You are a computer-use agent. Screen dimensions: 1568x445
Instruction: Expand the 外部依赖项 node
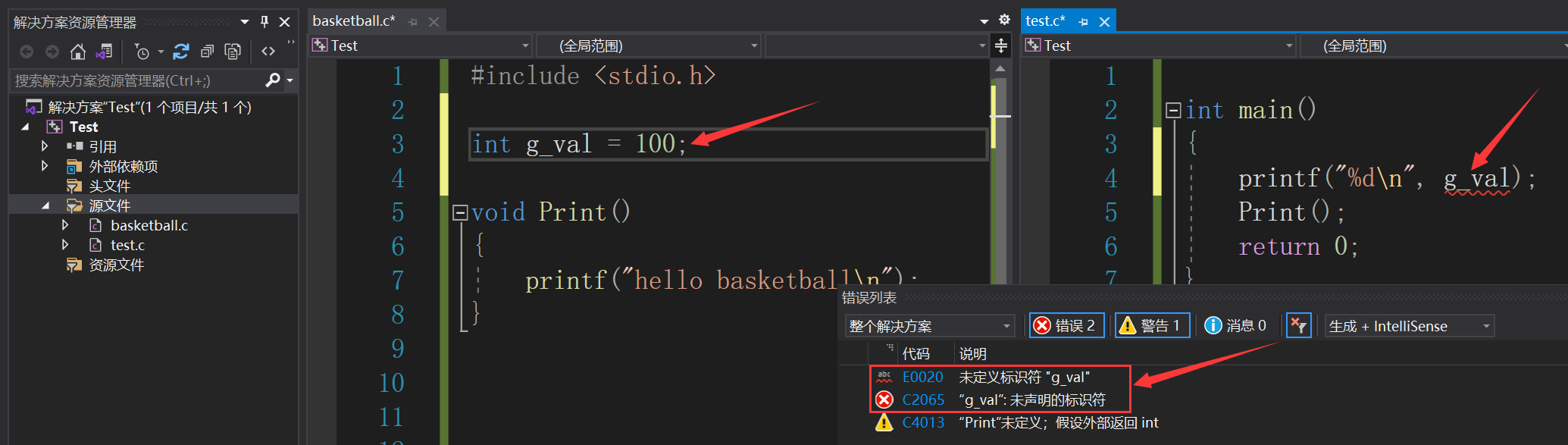coord(45,165)
